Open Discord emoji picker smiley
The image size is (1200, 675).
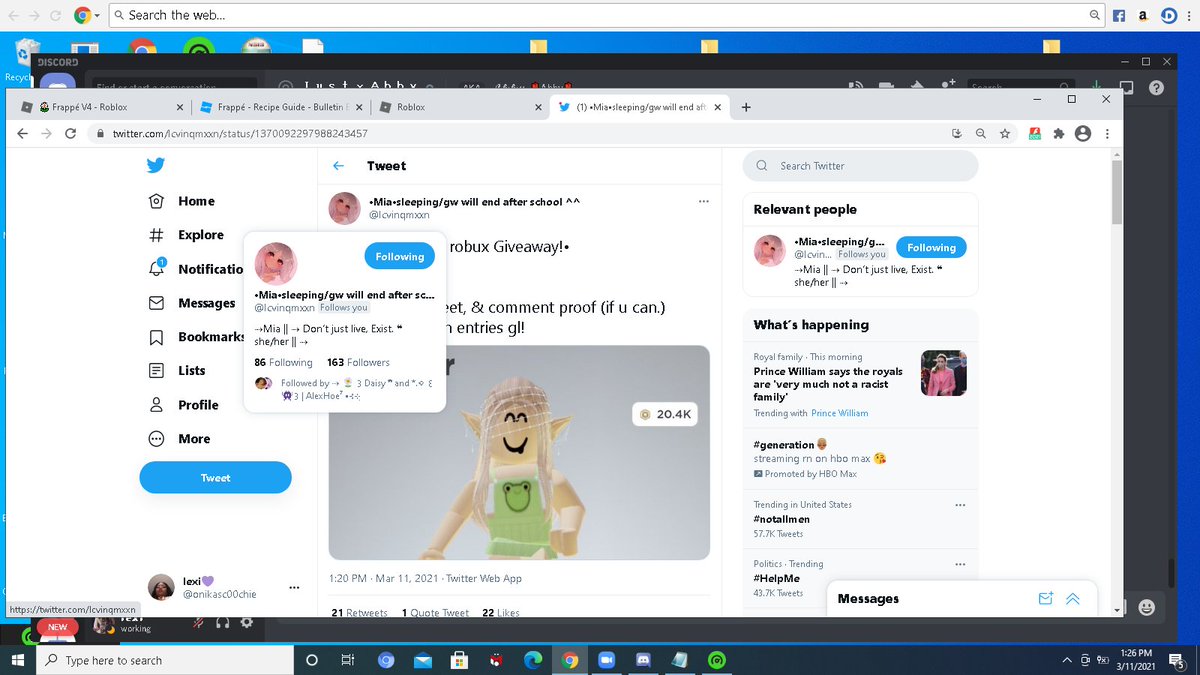[1147, 607]
